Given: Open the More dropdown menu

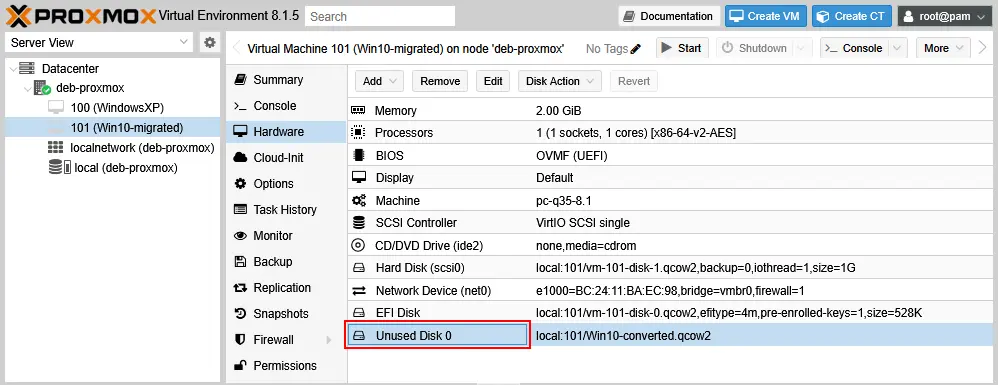Looking at the screenshot, I should 943,48.
